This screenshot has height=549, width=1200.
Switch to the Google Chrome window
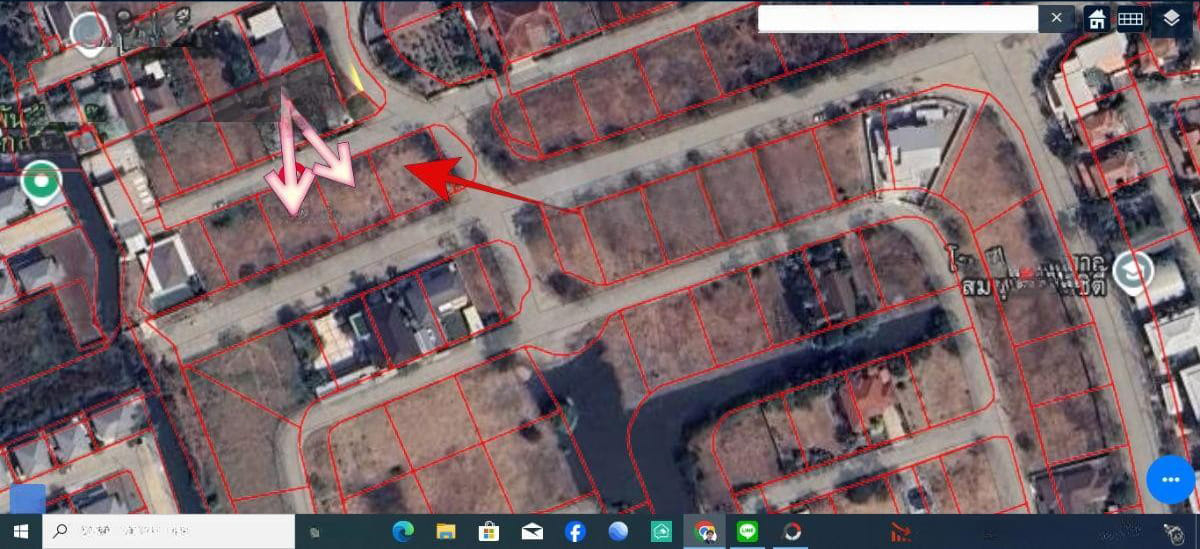click(x=704, y=532)
